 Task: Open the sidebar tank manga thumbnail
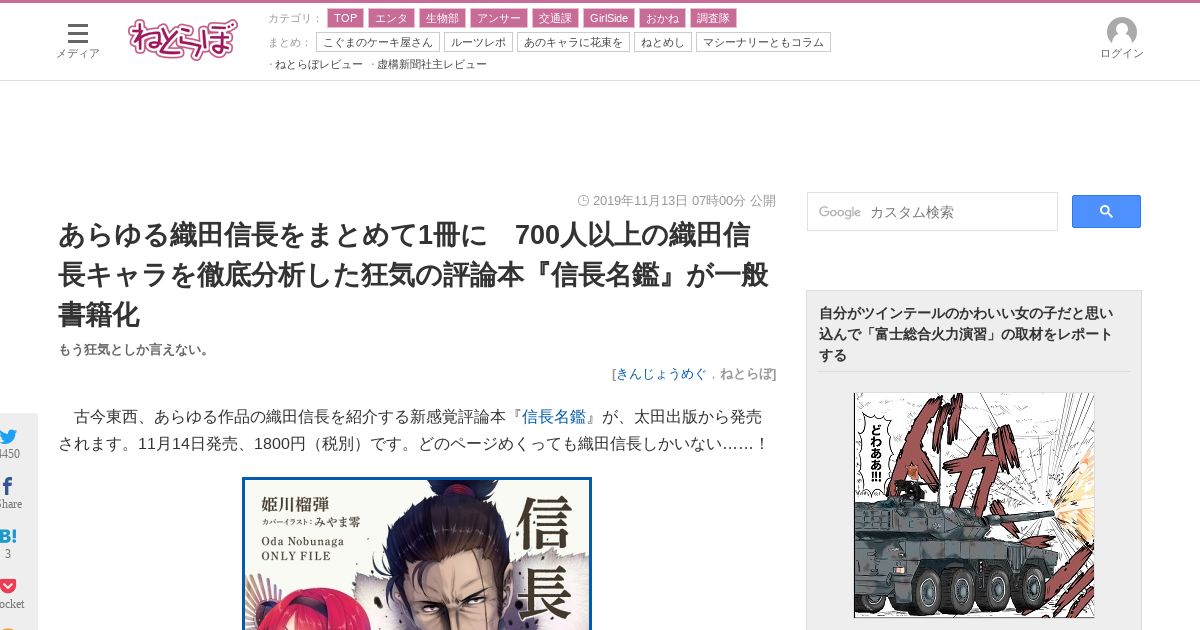[974, 505]
